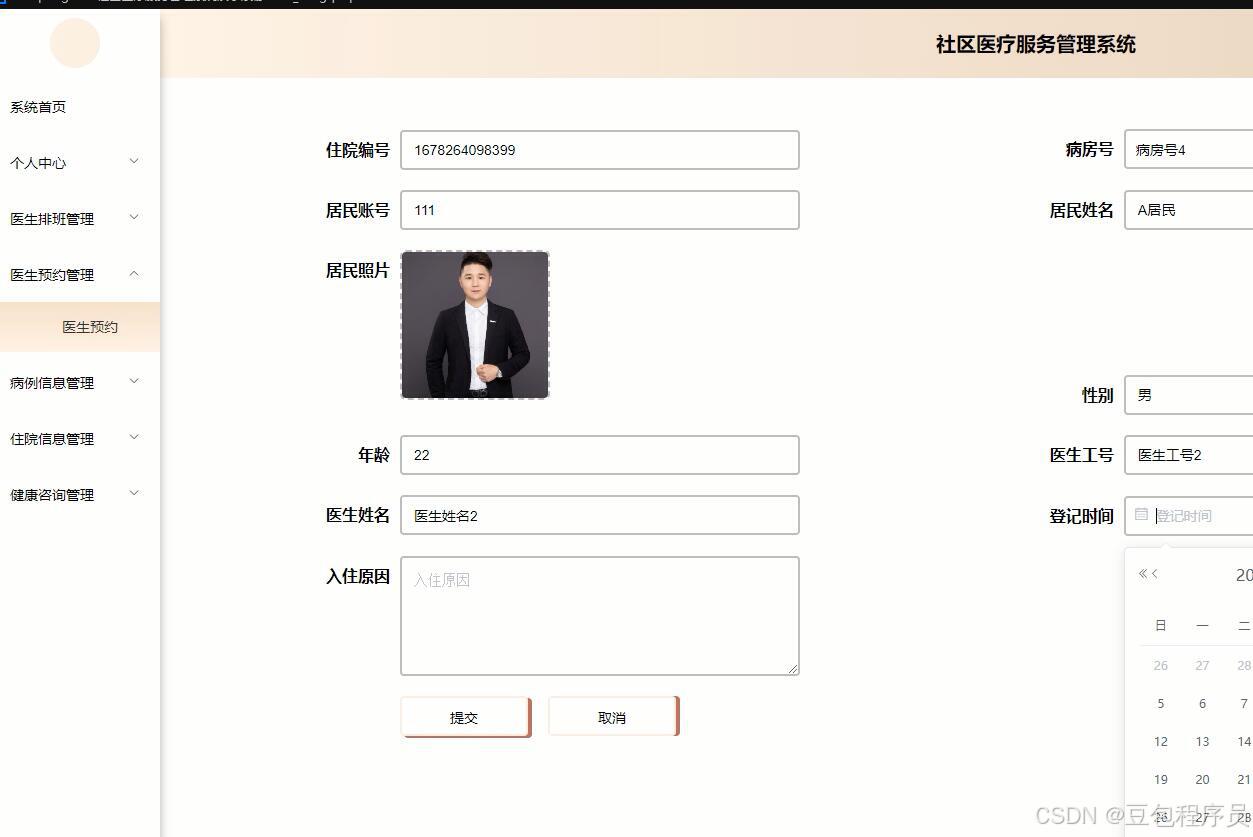
Task: Click the 入住原因 text area
Action: point(599,614)
